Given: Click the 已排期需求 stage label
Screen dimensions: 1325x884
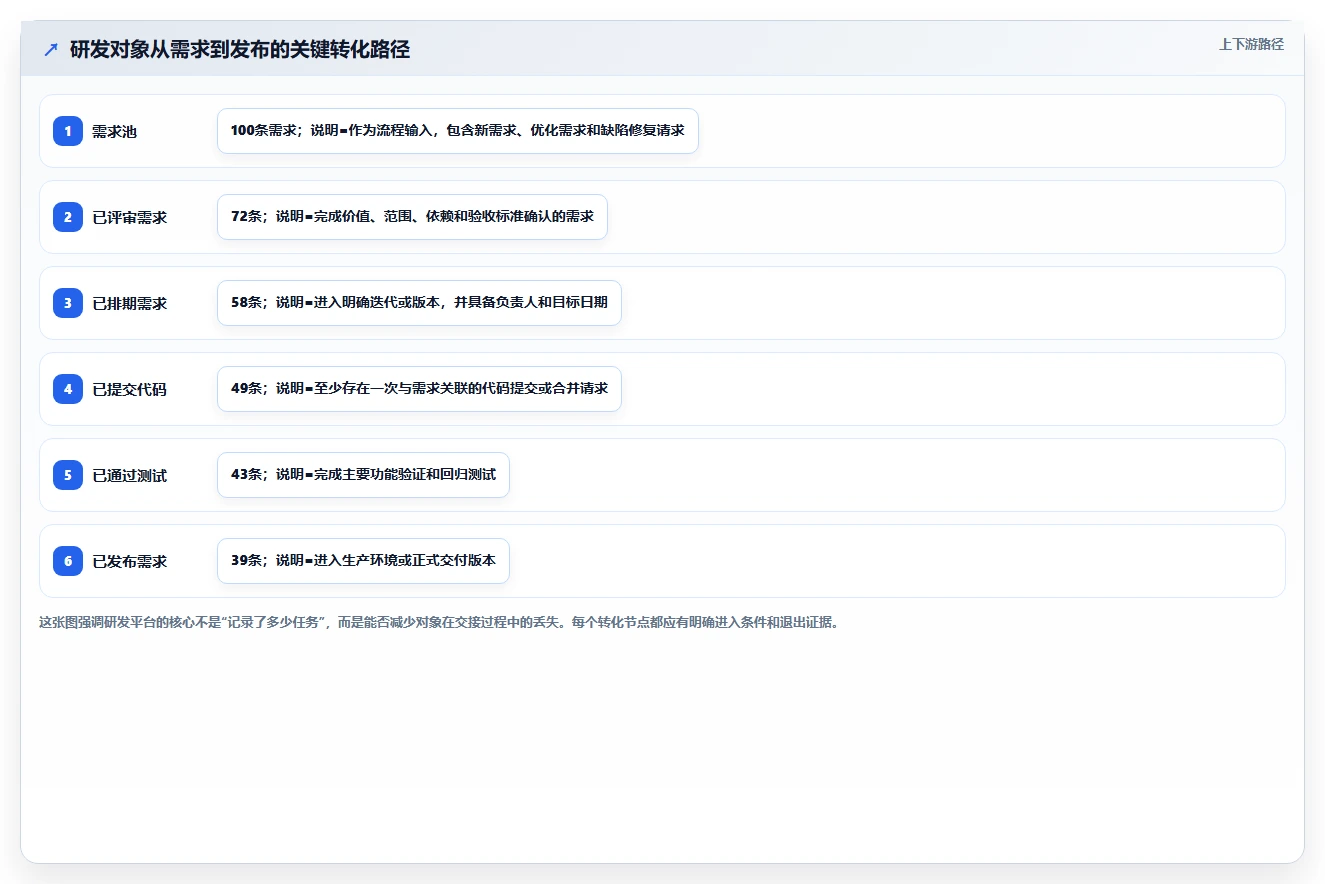Looking at the screenshot, I should click(129, 303).
